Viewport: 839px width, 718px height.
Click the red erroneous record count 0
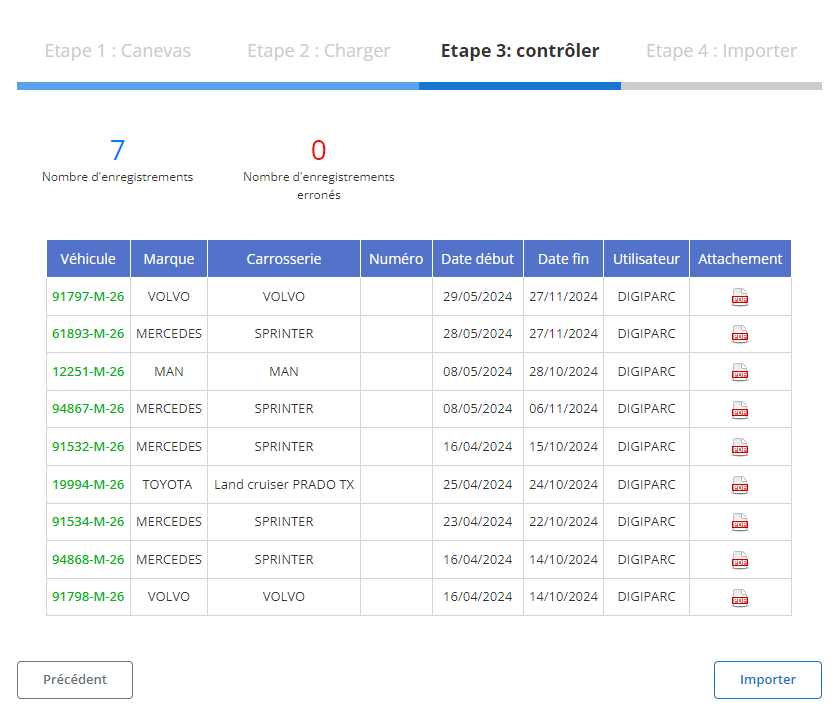[x=318, y=150]
